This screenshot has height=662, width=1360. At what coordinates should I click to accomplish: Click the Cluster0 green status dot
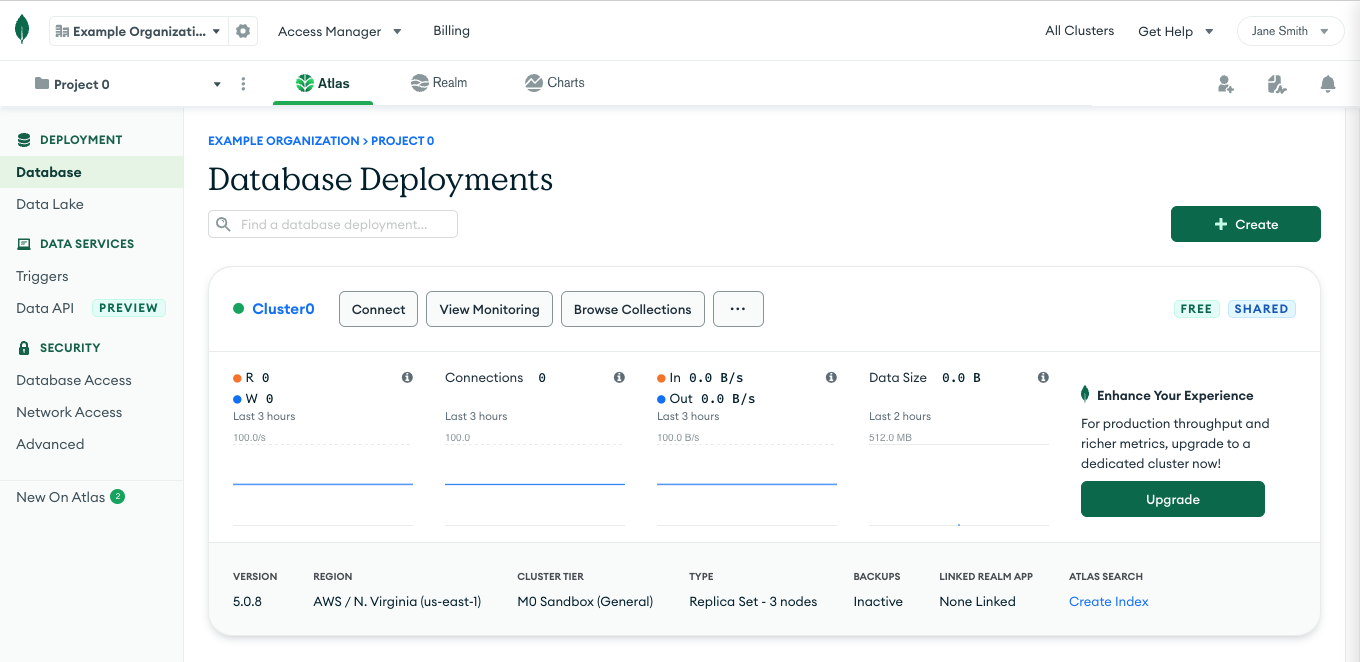point(238,309)
